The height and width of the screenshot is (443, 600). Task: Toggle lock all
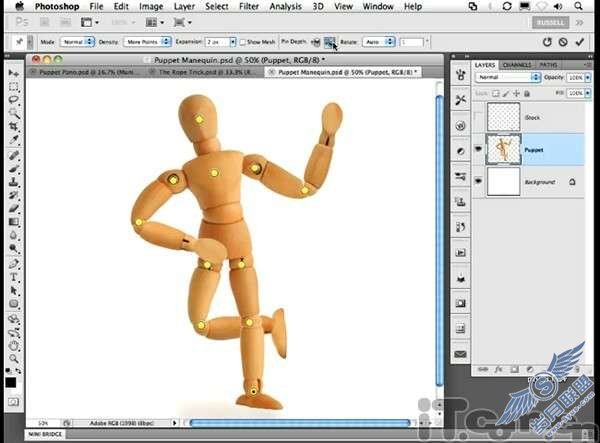tap(527, 93)
